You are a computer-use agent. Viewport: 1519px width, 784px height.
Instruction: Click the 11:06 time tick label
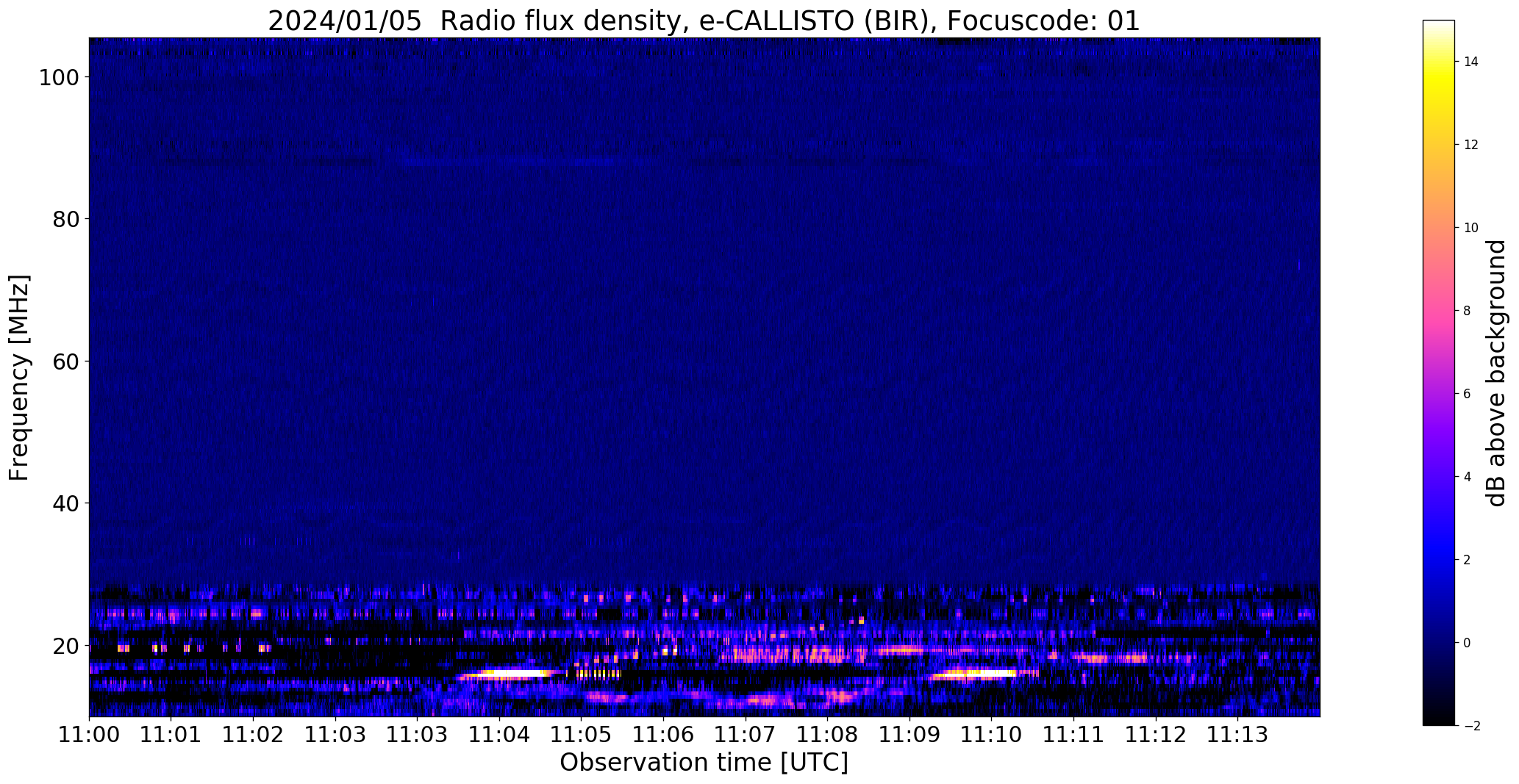[664, 735]
